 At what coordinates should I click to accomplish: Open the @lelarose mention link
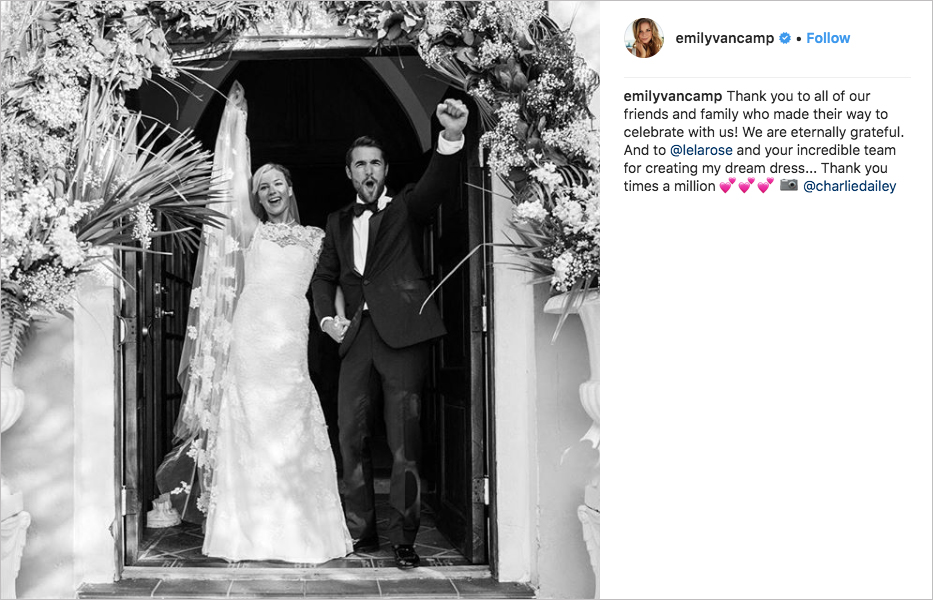click(701, 150)
